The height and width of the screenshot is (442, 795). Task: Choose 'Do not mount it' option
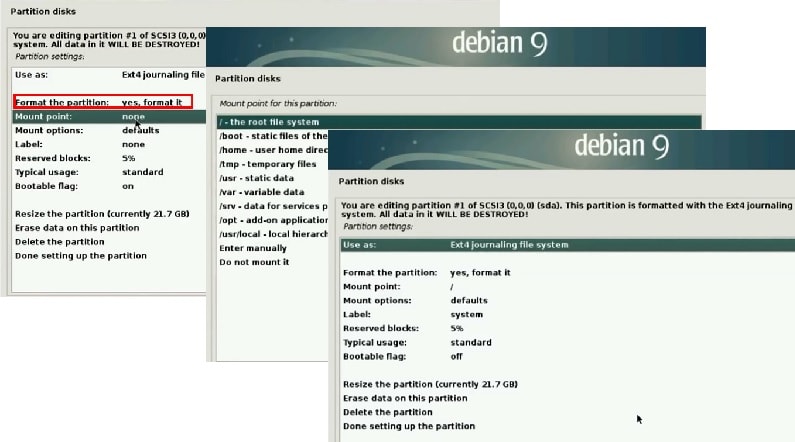pyautogui.click(x=273, y=262)
